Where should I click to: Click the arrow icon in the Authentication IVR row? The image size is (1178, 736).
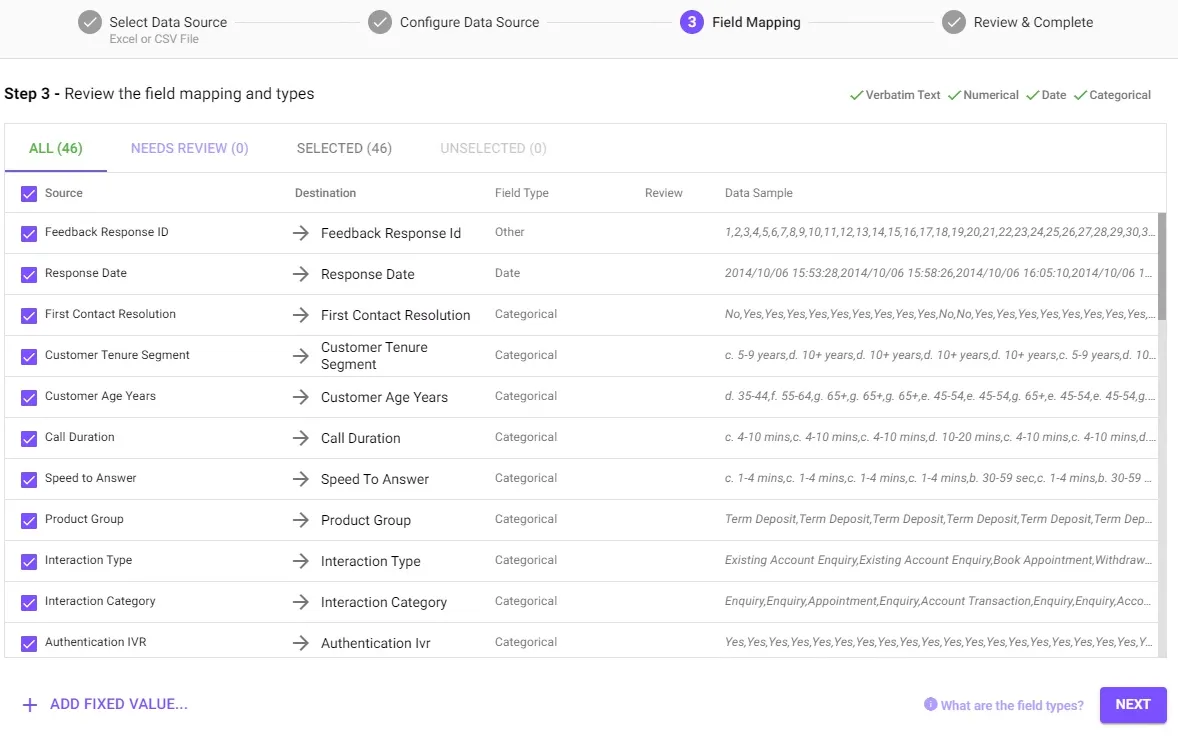click(301, 643)
